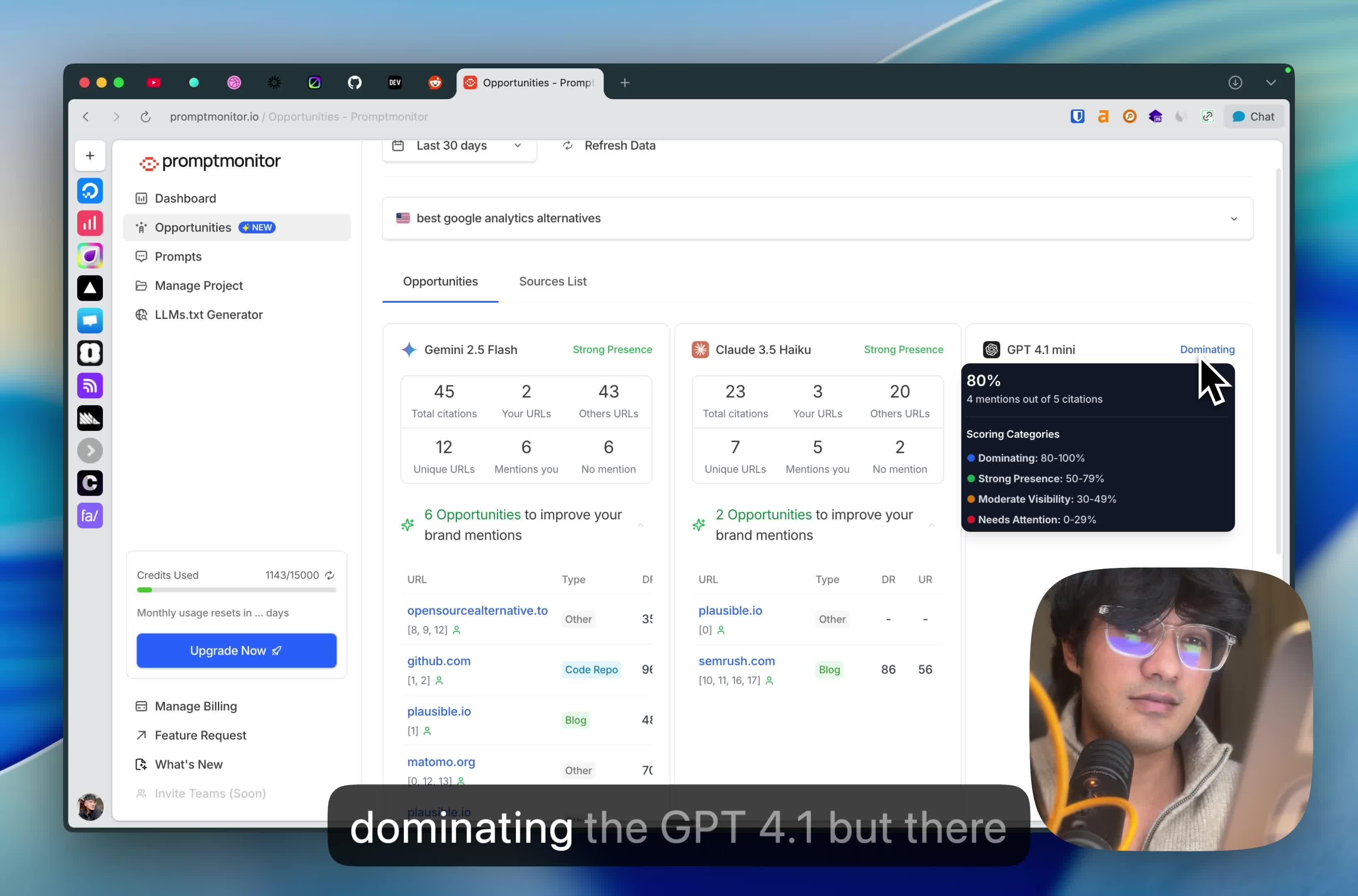The image size is (1358, 896).
Task: Click the green link extension icon
Action: 1207,117
